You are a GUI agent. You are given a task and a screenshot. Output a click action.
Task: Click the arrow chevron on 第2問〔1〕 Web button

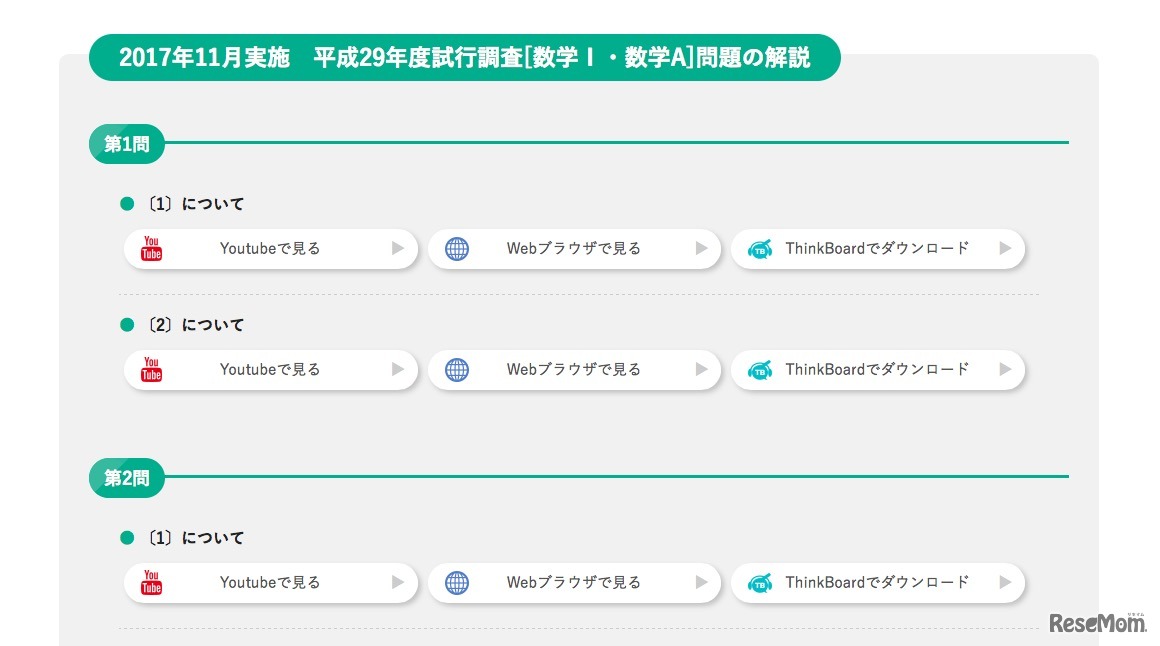[702, 582]
